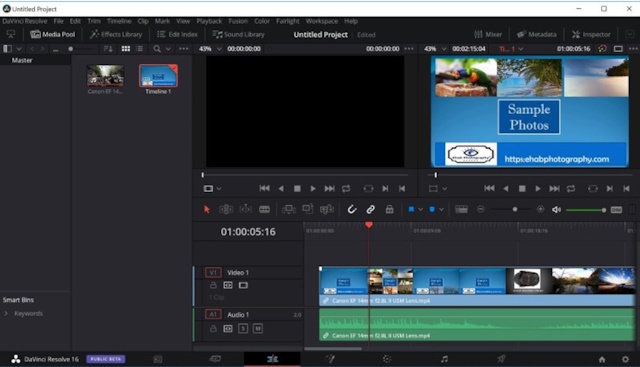Toggle Position Lock padlock icon
Image resolution: width=640 pixels, height=367 pixels.
coord(389,209)
